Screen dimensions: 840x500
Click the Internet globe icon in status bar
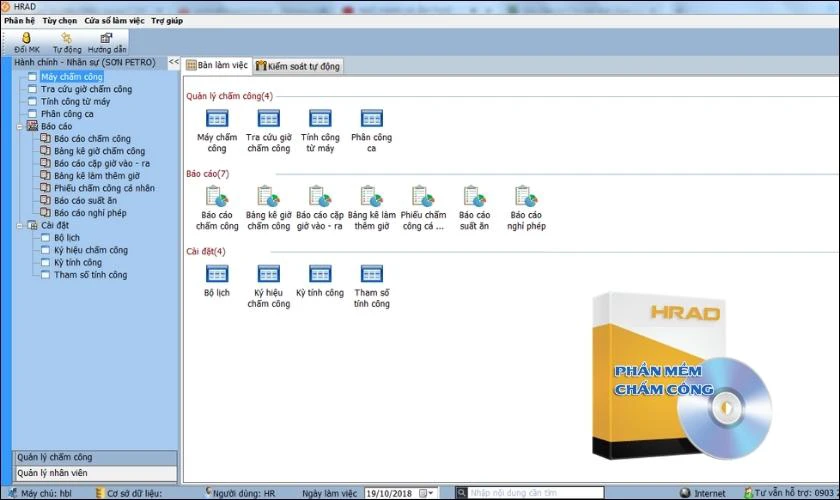pyautogui.click(x=685, y=492)
